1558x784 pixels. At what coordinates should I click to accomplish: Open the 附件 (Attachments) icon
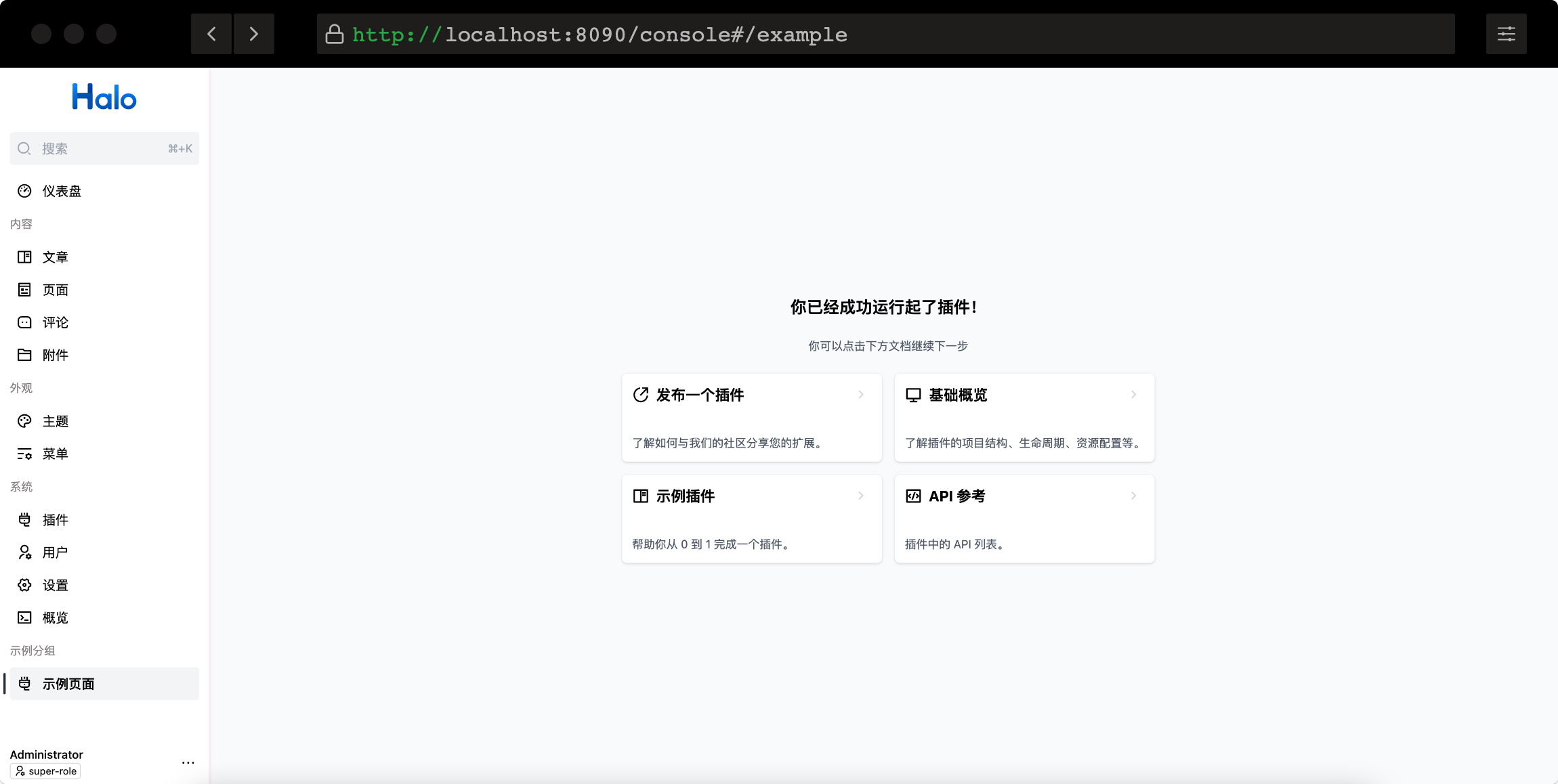click(24, 355)
